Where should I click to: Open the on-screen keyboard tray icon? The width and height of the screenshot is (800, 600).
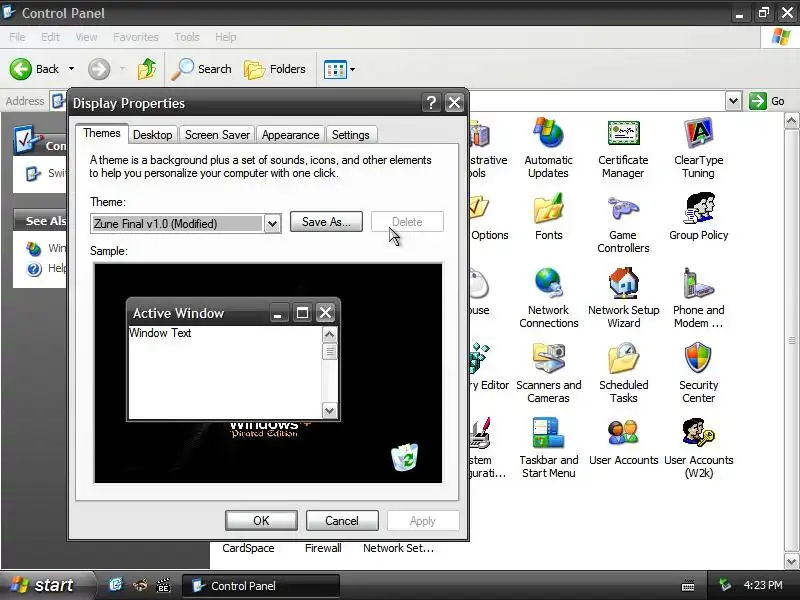point(688,585)
